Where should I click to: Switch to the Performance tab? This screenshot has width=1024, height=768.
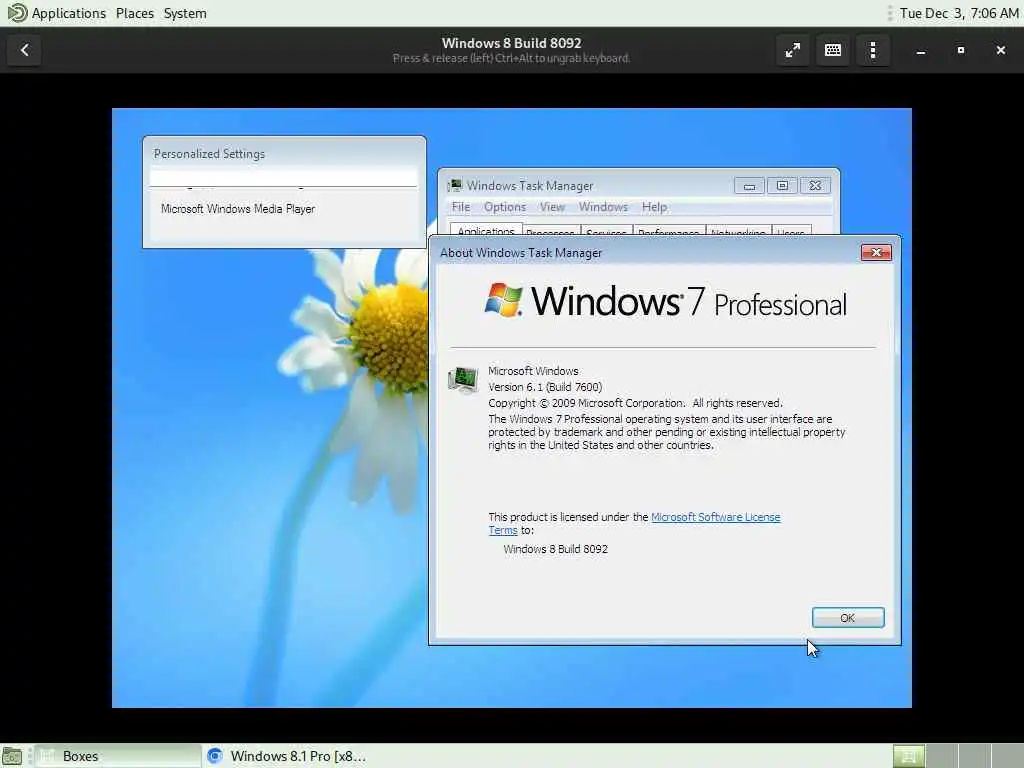point(669,231)
